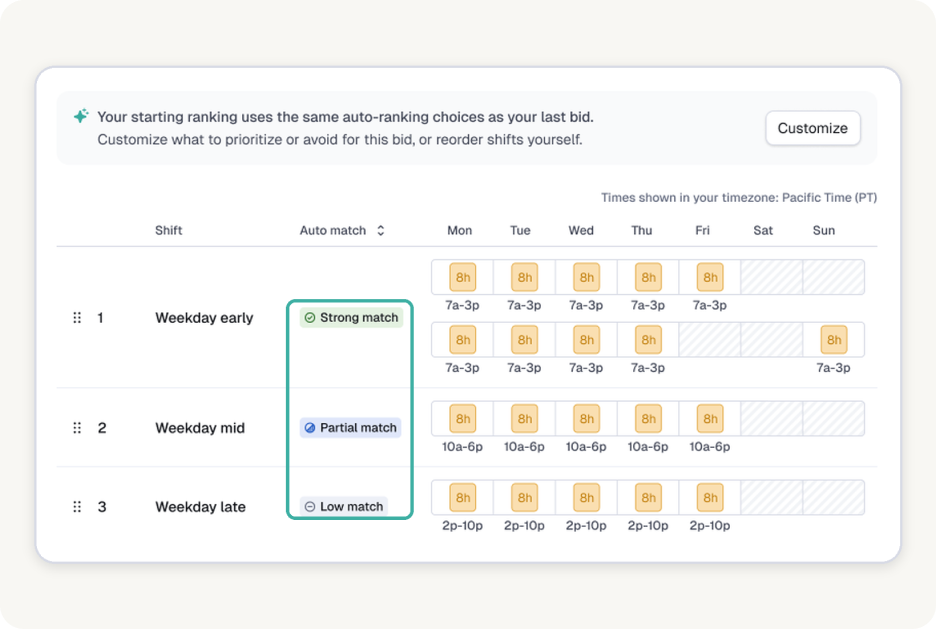The width and height of the screenshot is (936, 629).
Task: Click Monday 2p-10p time label
Action: tap(463, 525)
